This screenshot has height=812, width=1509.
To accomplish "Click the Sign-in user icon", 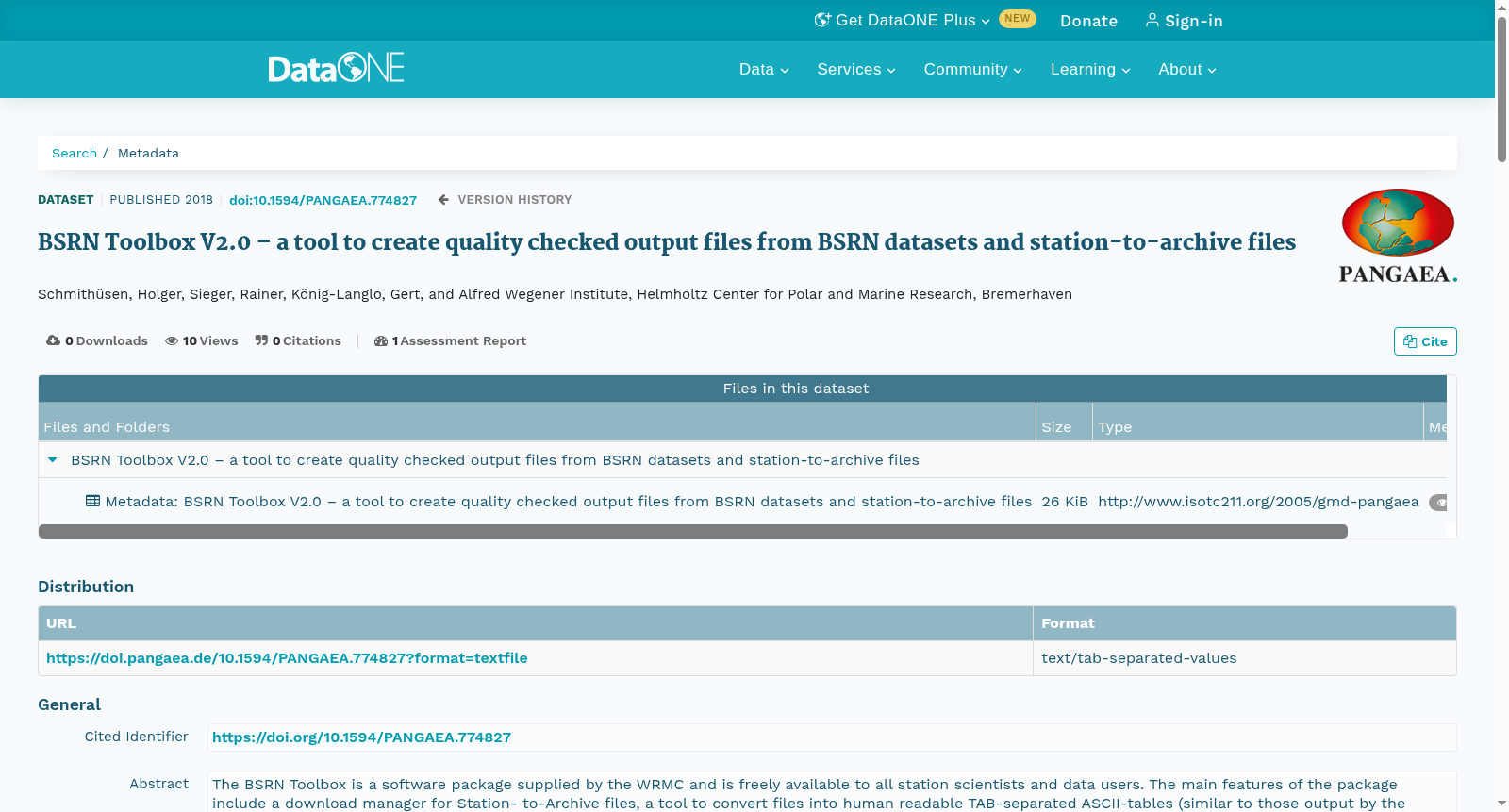I will coord(1152,20).
